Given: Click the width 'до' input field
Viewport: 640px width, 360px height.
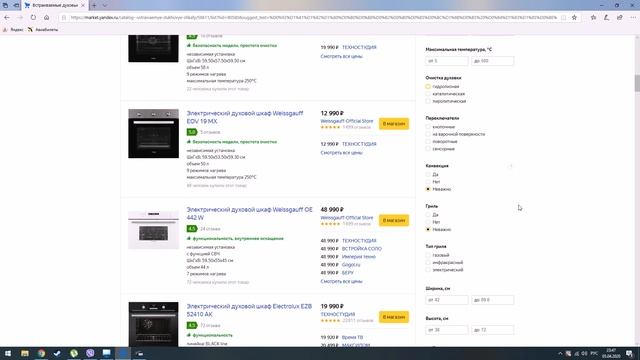Looking at the screenshot, I should [x=493, y=300].
